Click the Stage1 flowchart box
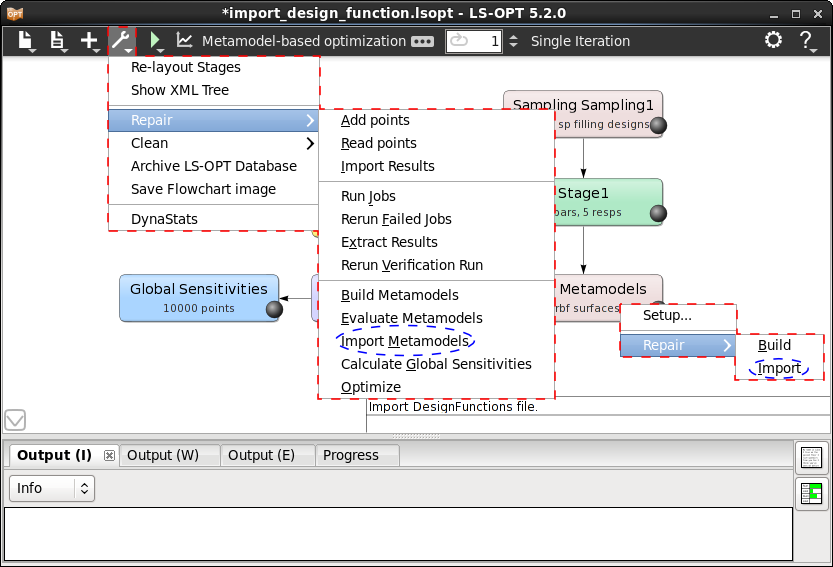Image resolution: width=833 pixels, height=567 pixels. 609,202
